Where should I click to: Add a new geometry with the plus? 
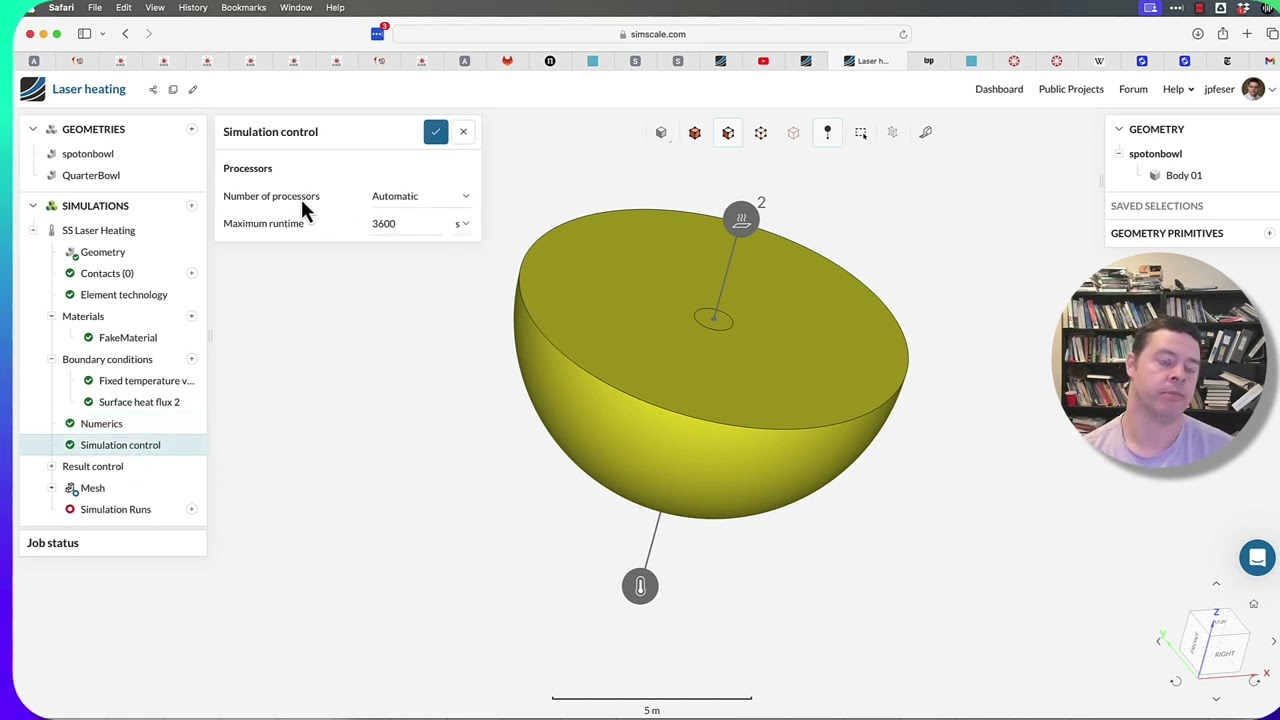click(191, 129)
